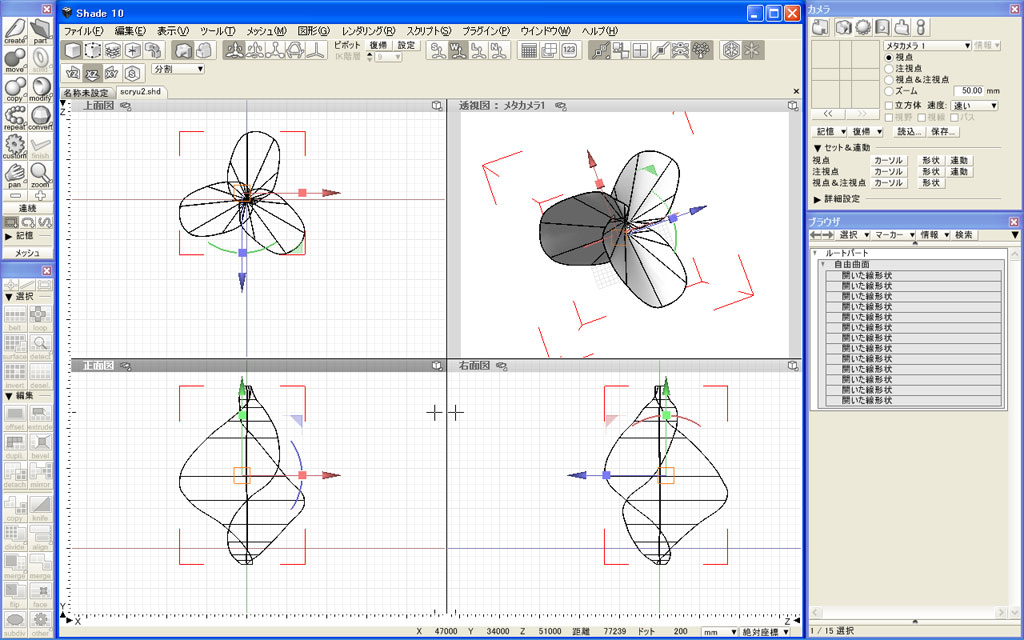This screenshot has height=640, width=1024.
Task: Click カーソル button in 視点 row
Action: coord(888,161)
